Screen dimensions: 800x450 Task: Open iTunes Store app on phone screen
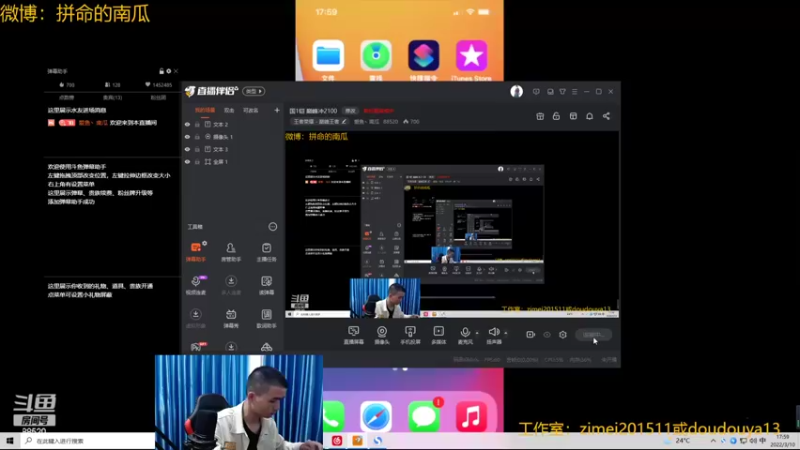(471, 56)
